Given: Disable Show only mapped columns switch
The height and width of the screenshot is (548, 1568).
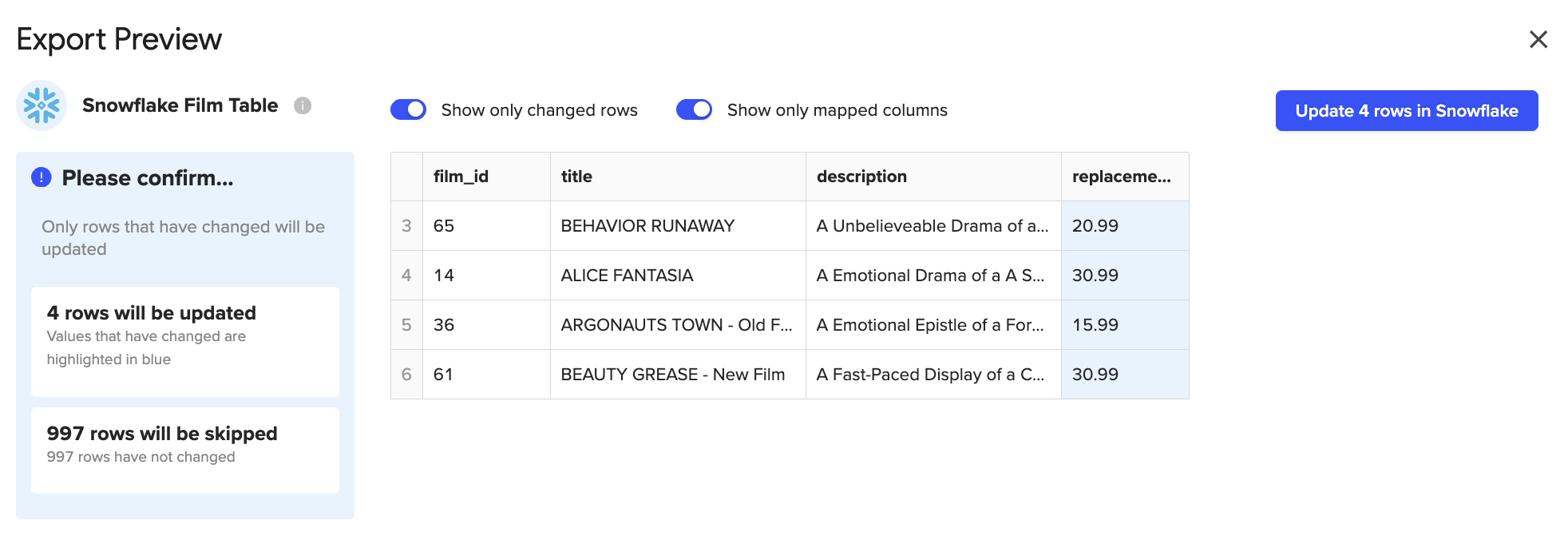Looking at the screenshot, I should click(x=695, y=109).
